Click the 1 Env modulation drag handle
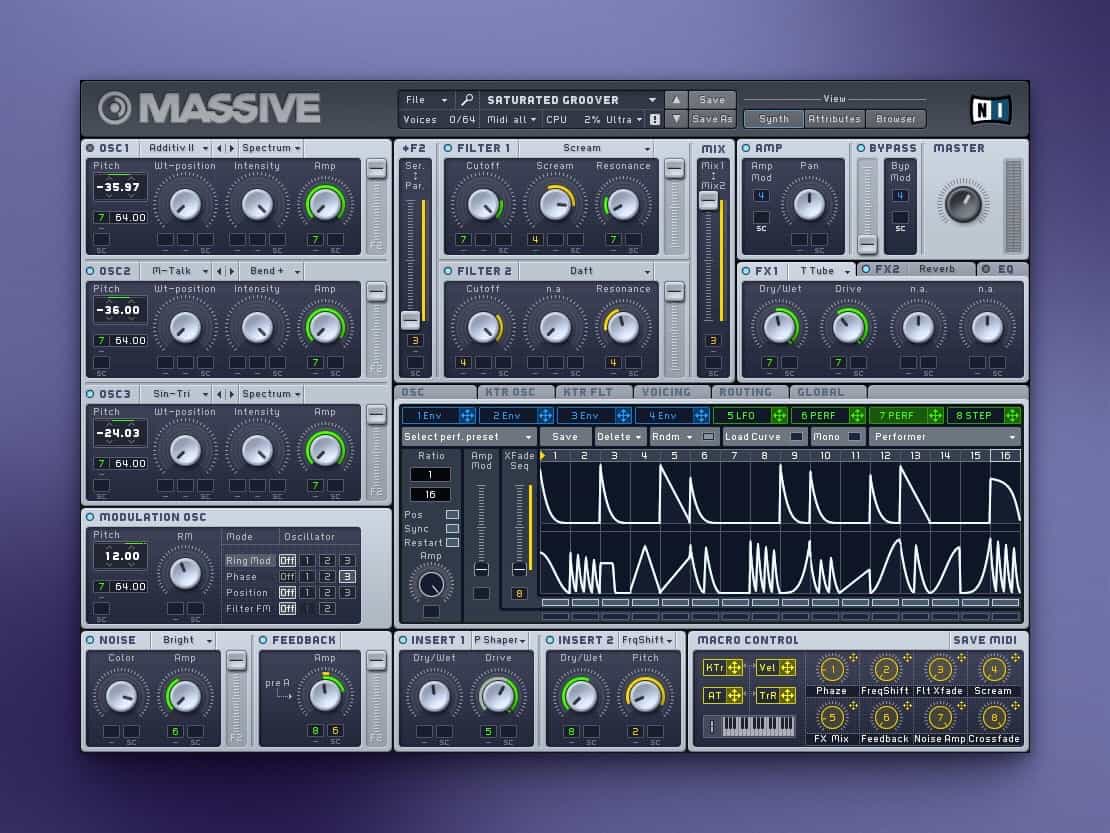1110x833 pixels. point(467,415)
